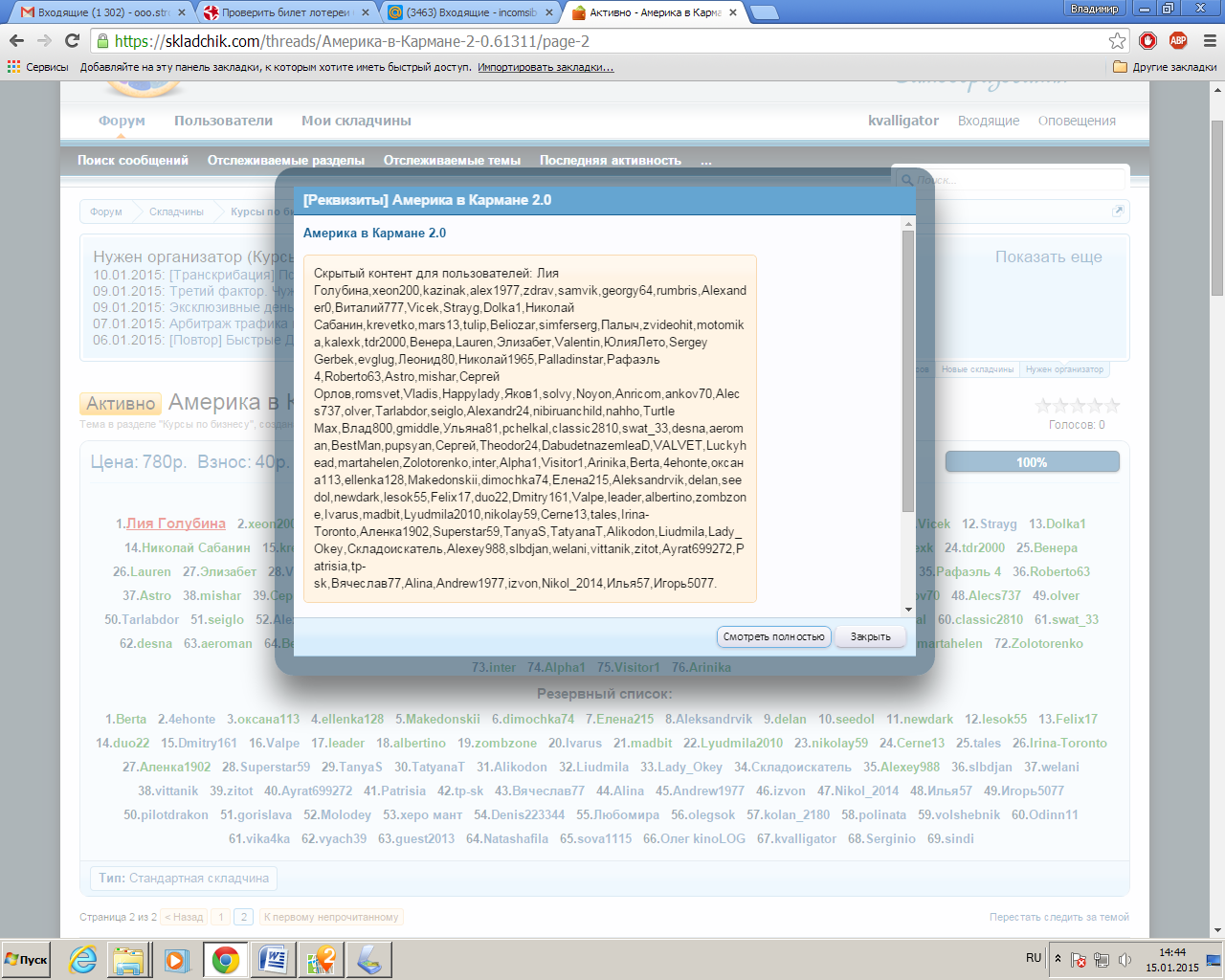Image resolution: width=1225 pixels, height=980 pixels.
Task: Go back to the previous page
Action: click(x=16, y=41)
